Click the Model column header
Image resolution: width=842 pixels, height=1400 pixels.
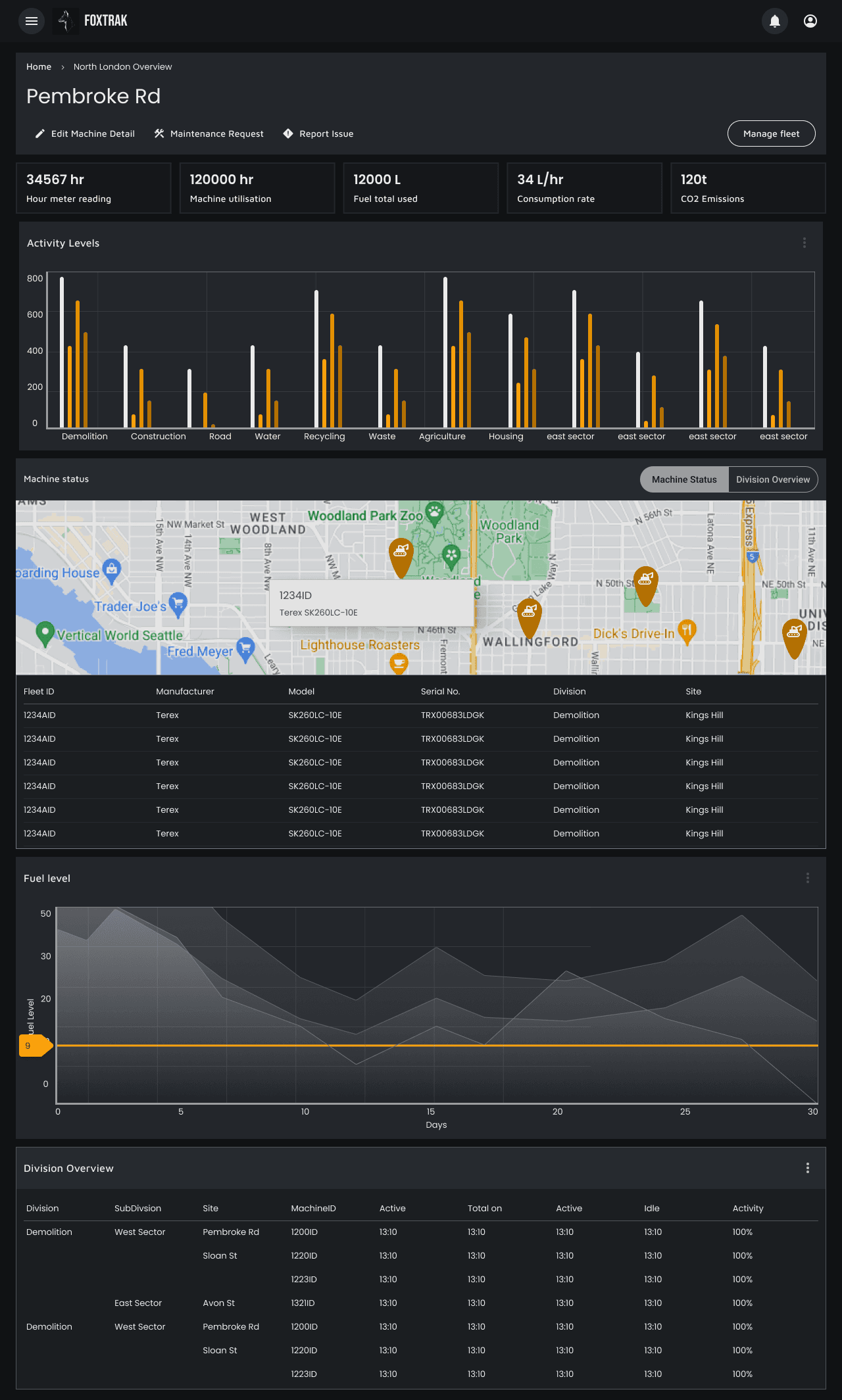tap(301, 691)
